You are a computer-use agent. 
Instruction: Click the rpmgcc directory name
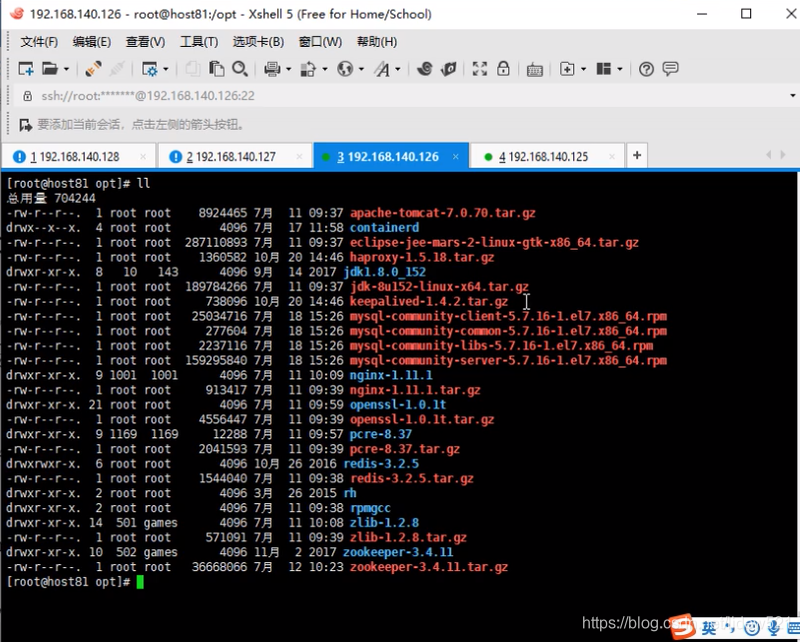point(370,508)
